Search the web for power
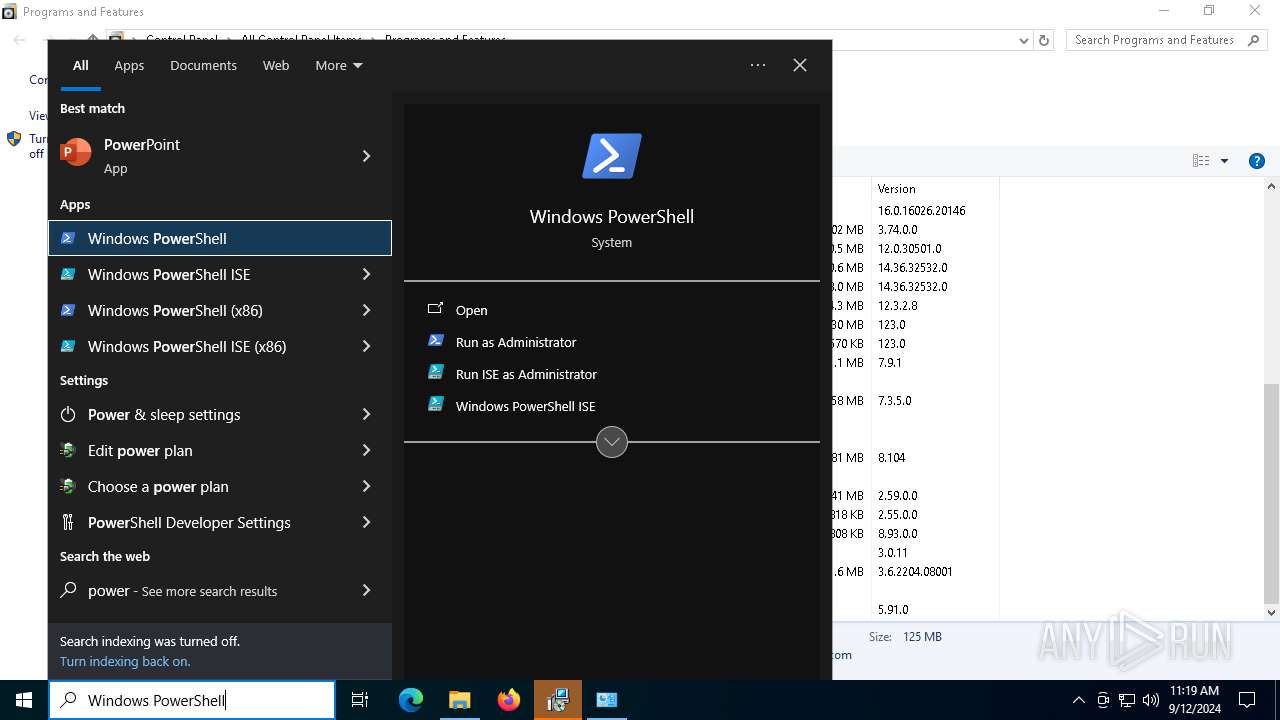 pos(198,590)
